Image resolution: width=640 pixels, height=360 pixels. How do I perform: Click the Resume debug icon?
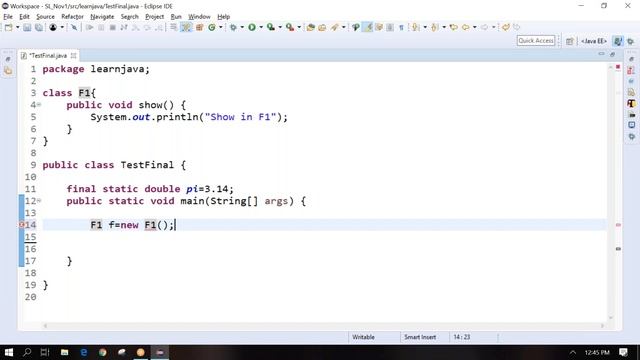click(x=89, y=27)
